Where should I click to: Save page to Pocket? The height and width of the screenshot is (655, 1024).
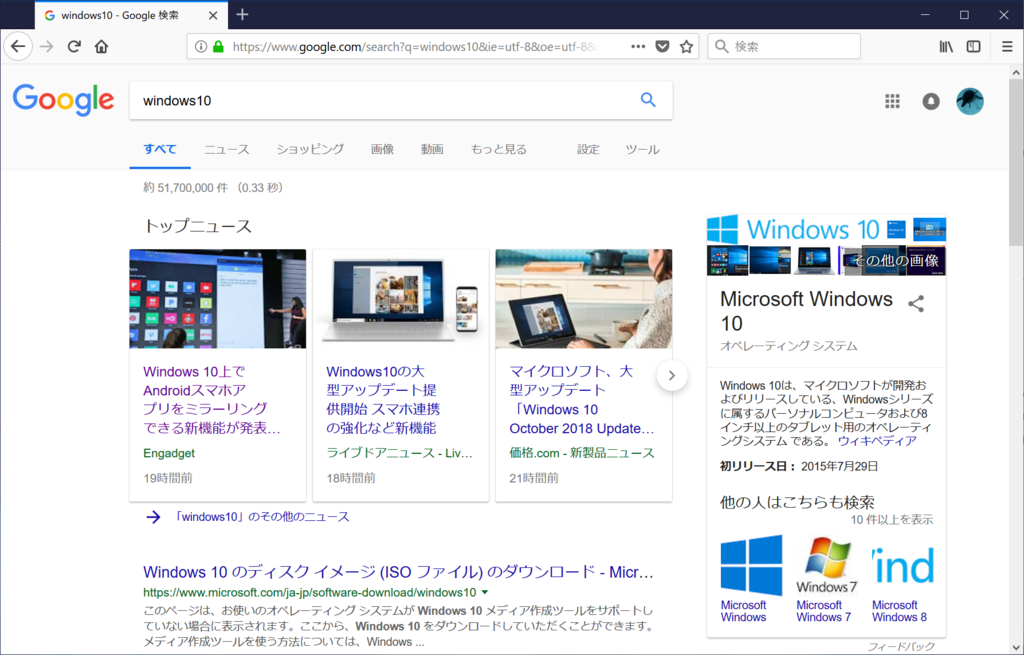[x=662, y=46]
